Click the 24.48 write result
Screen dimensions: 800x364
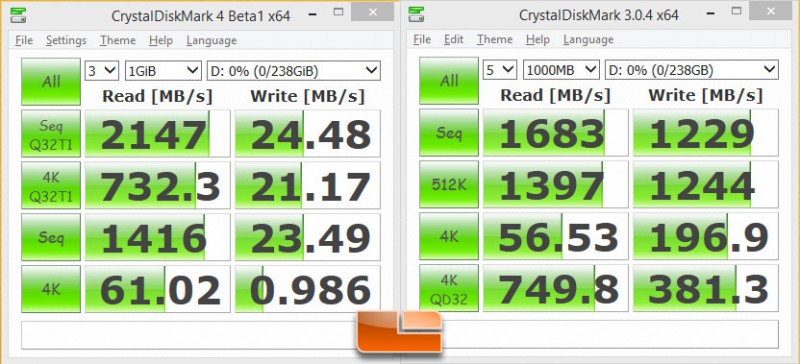308,134
